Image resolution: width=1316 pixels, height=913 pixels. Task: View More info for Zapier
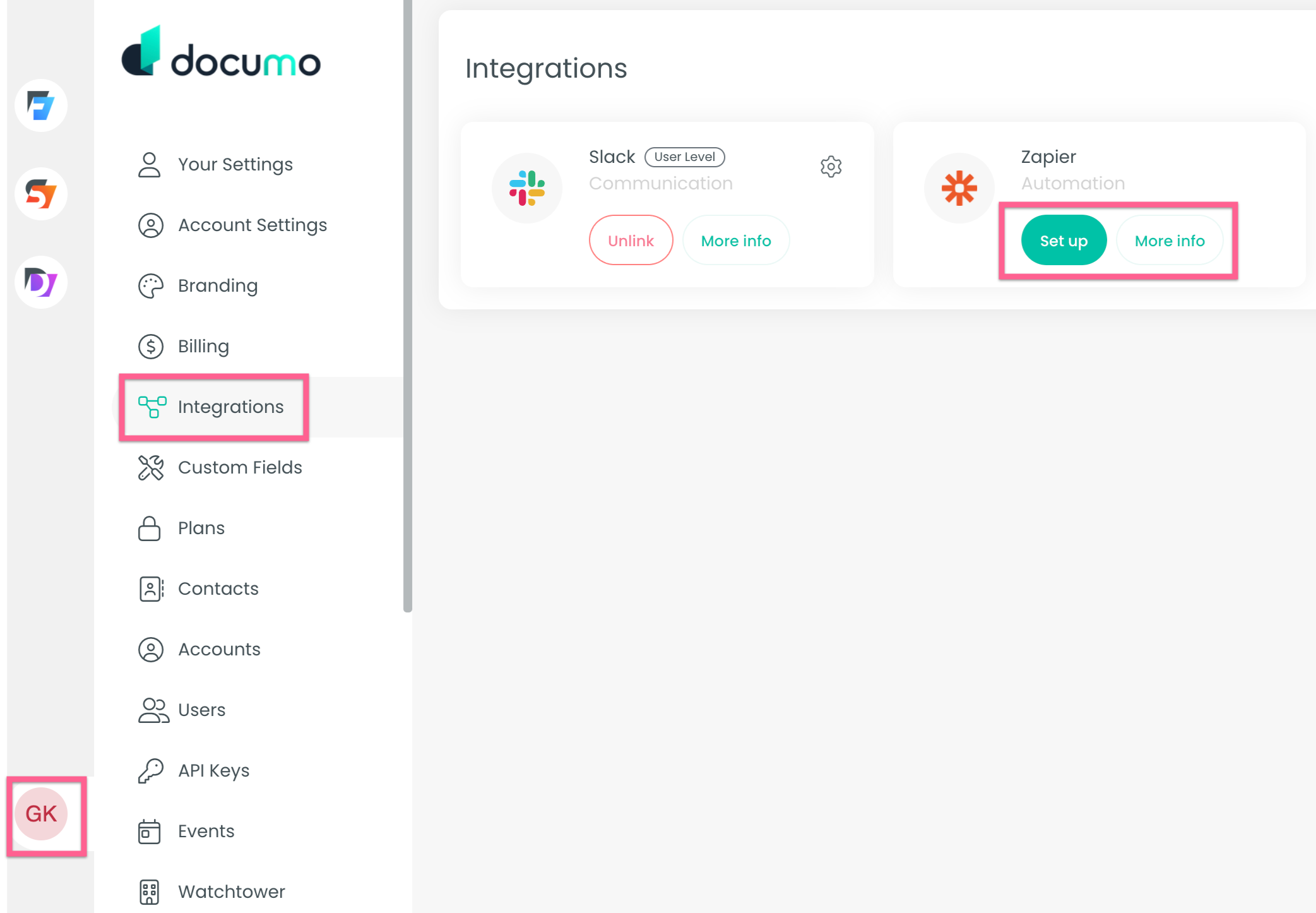click(x=1170, y=241)
